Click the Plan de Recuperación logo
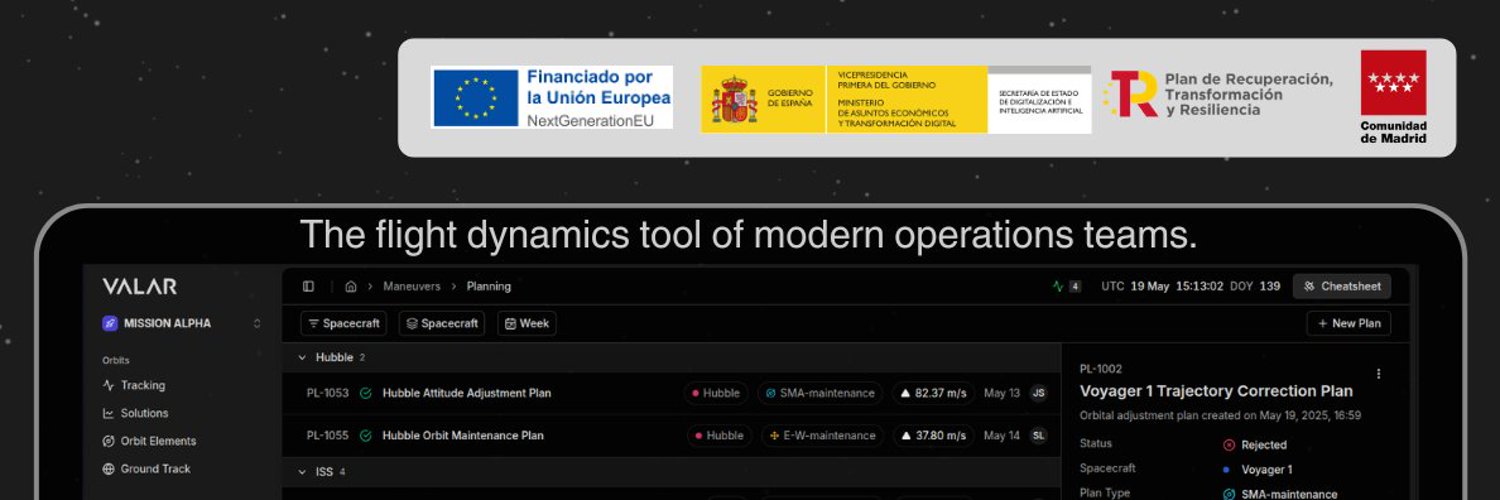This screenshot has width=1500, height=500. [1219, 95]
